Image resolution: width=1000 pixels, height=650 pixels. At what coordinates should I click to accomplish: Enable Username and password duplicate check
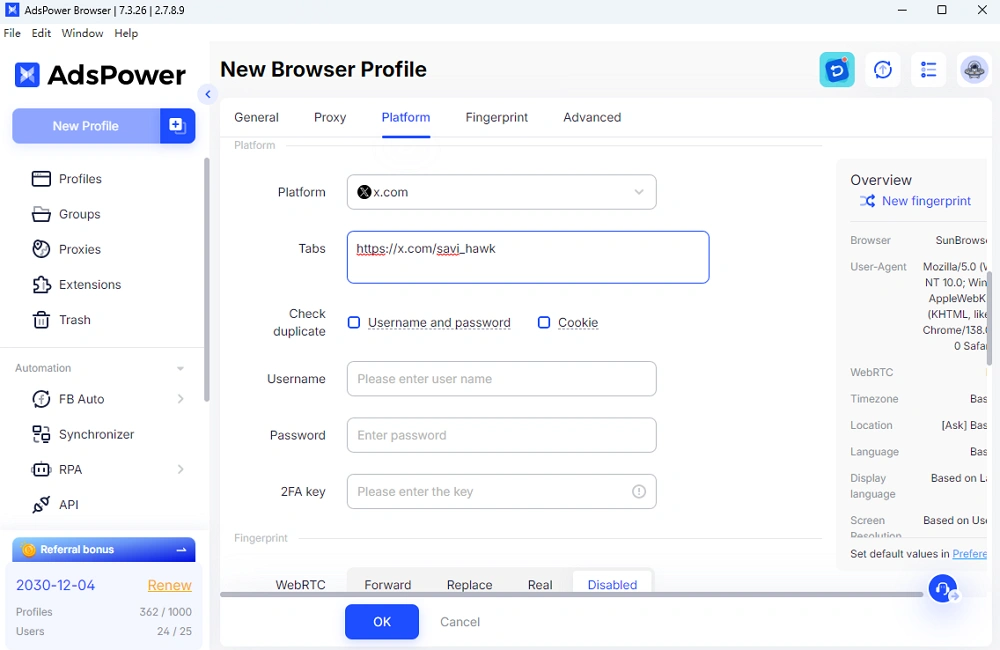click(353, 322)
